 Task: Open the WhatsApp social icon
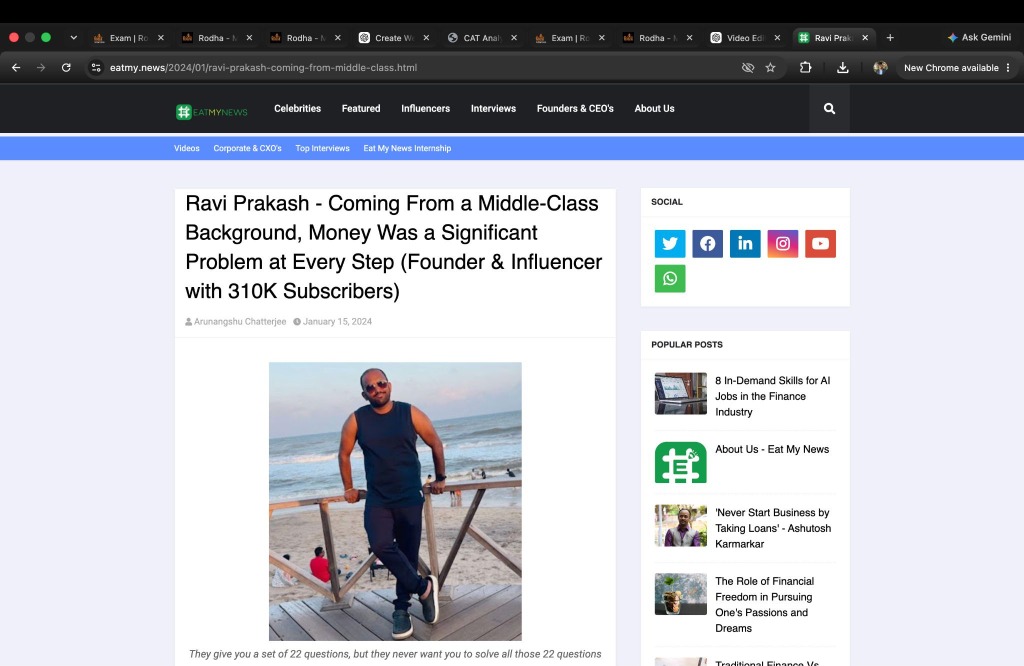click(x=670, y=279)
